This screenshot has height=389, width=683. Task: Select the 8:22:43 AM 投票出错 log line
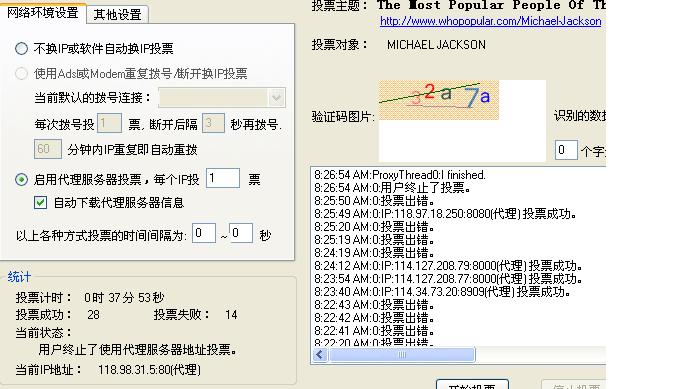pyautogui.click(x=374, y=305)
